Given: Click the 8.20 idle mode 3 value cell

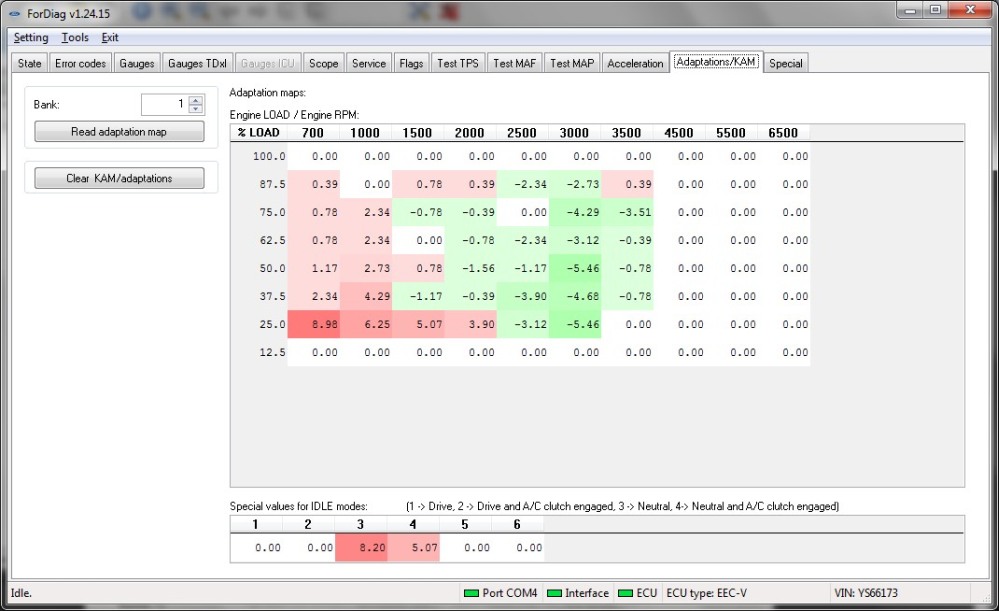Looking at the screenshot, I should 361,548.
